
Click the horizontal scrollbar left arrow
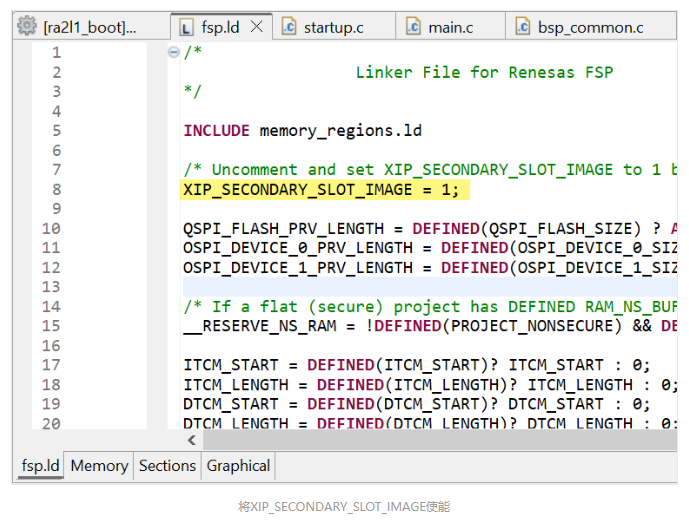click(x=192, y=440)
